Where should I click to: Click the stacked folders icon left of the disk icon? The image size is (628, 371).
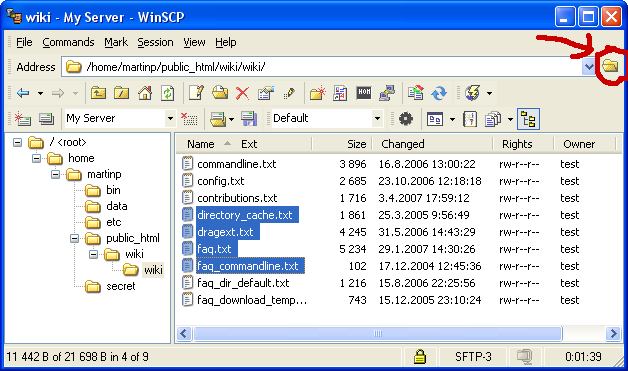coord(218,119)
